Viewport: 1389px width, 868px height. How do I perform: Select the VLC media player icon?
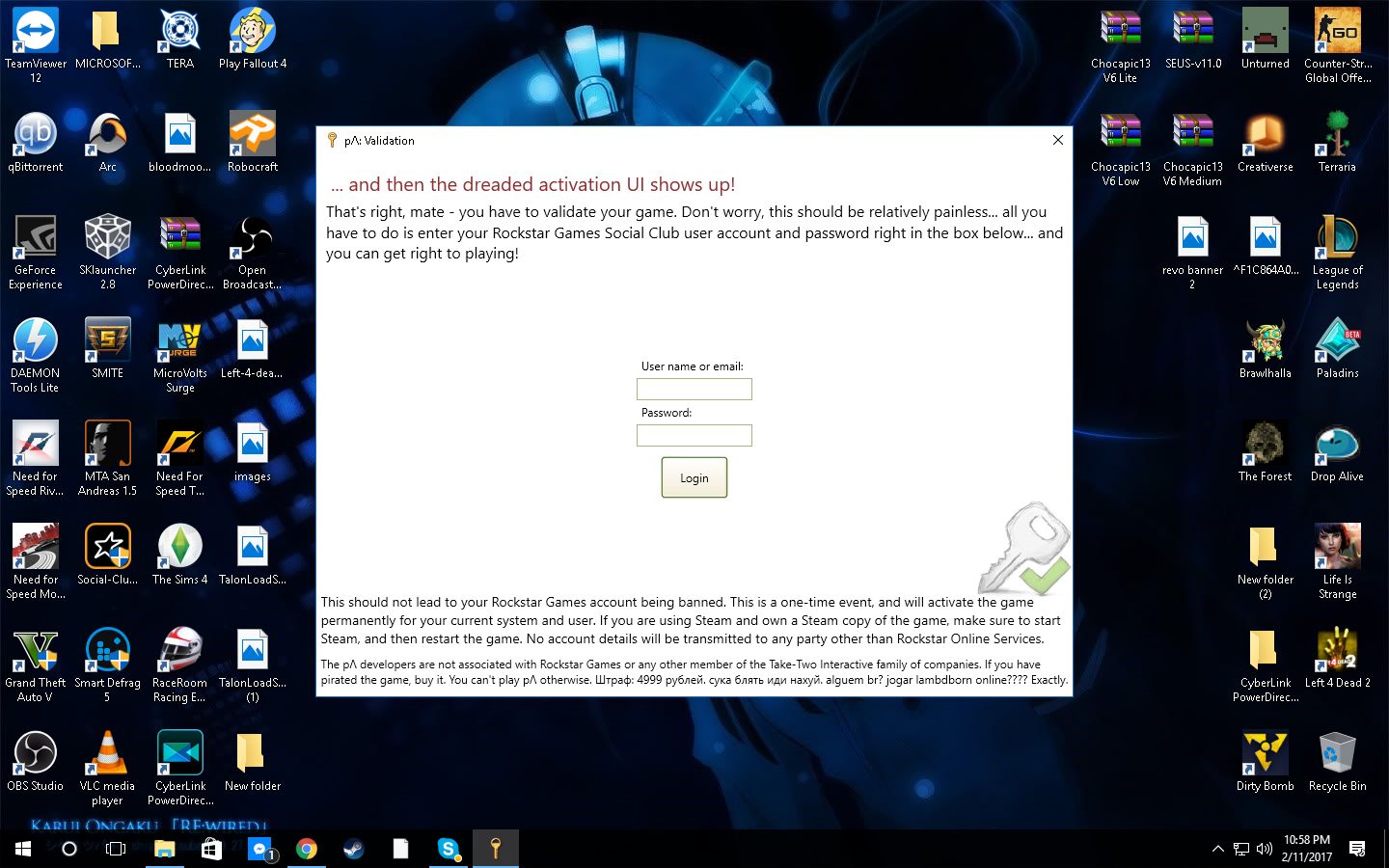point(108,769)
